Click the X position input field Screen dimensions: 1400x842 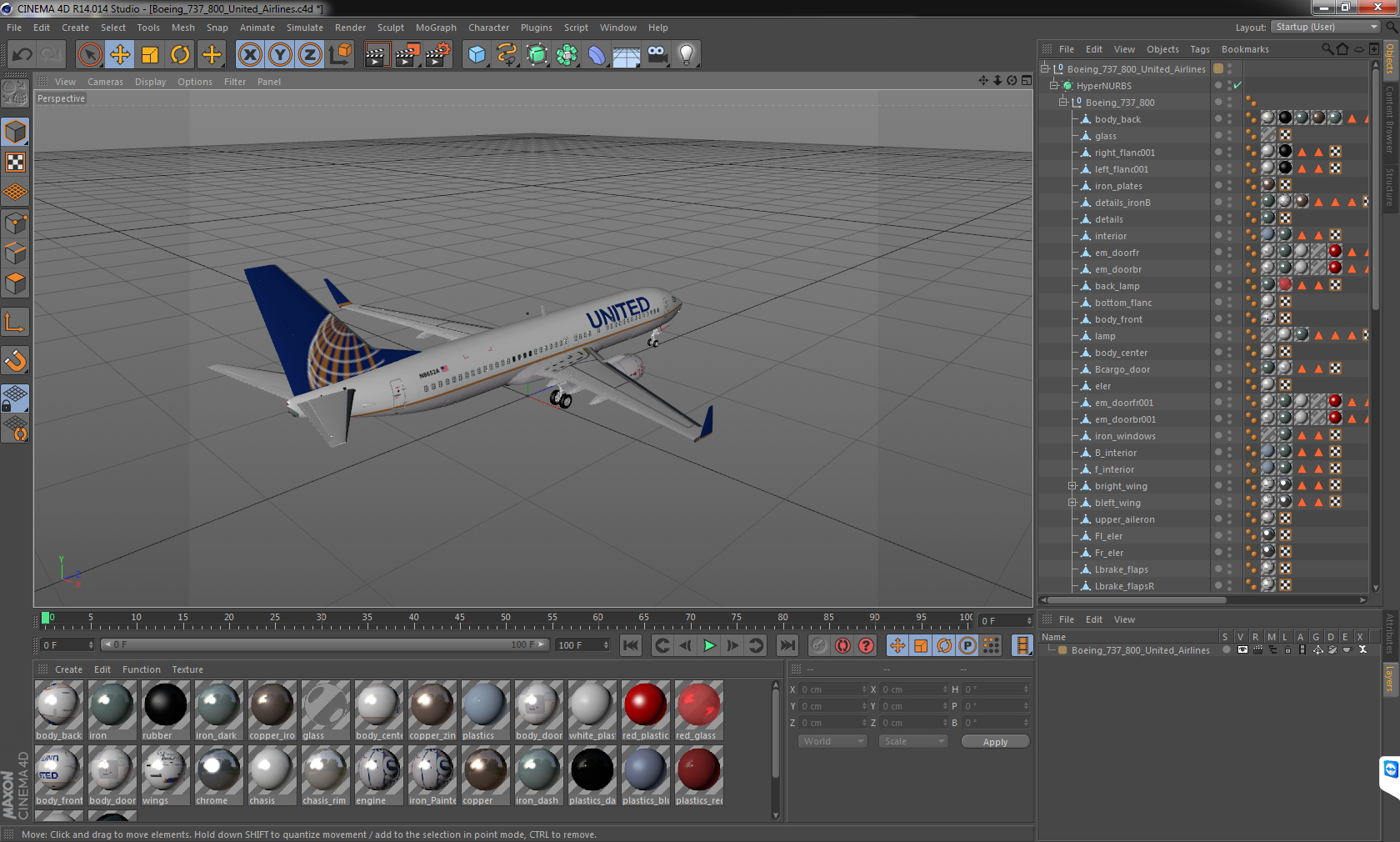[x=832, y=689]
